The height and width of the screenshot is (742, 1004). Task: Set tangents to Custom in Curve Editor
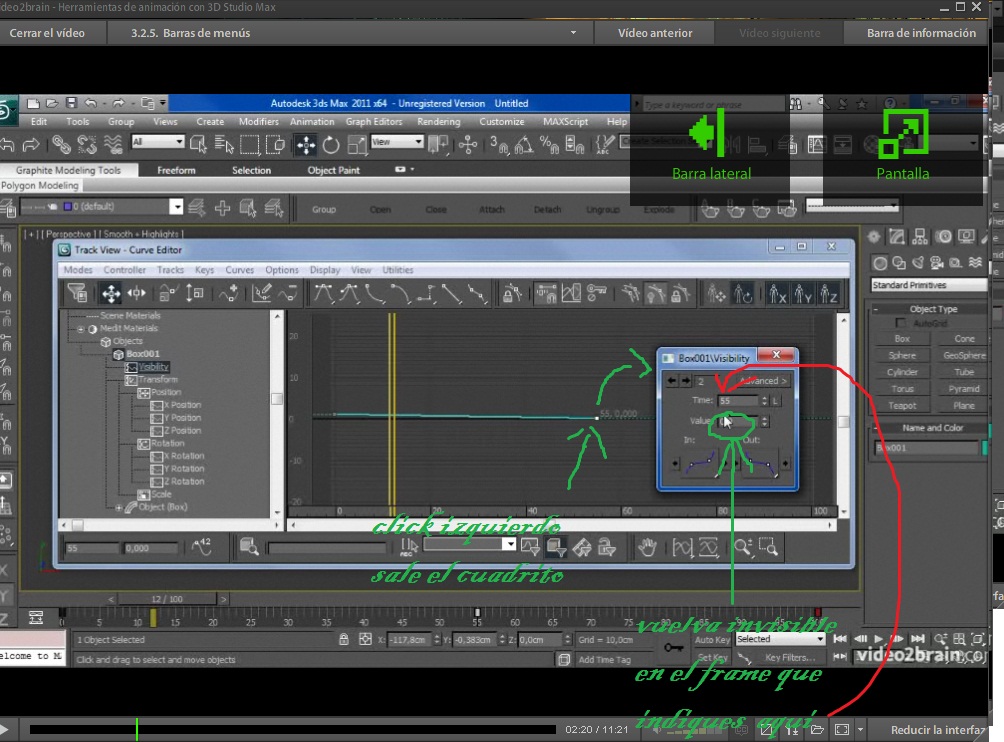350,294
